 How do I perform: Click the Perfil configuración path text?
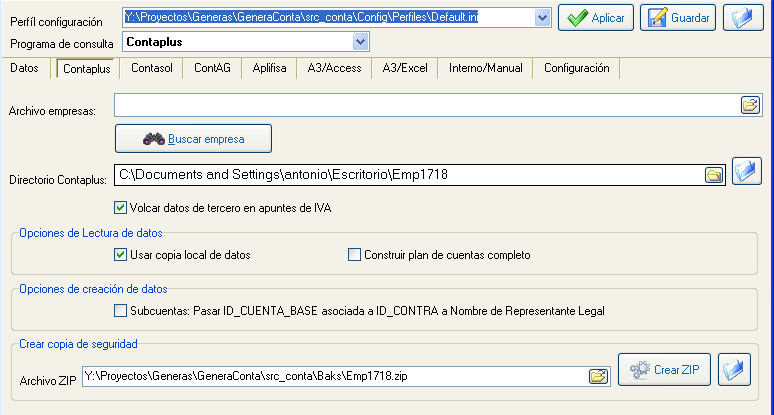tap(301, 17)
